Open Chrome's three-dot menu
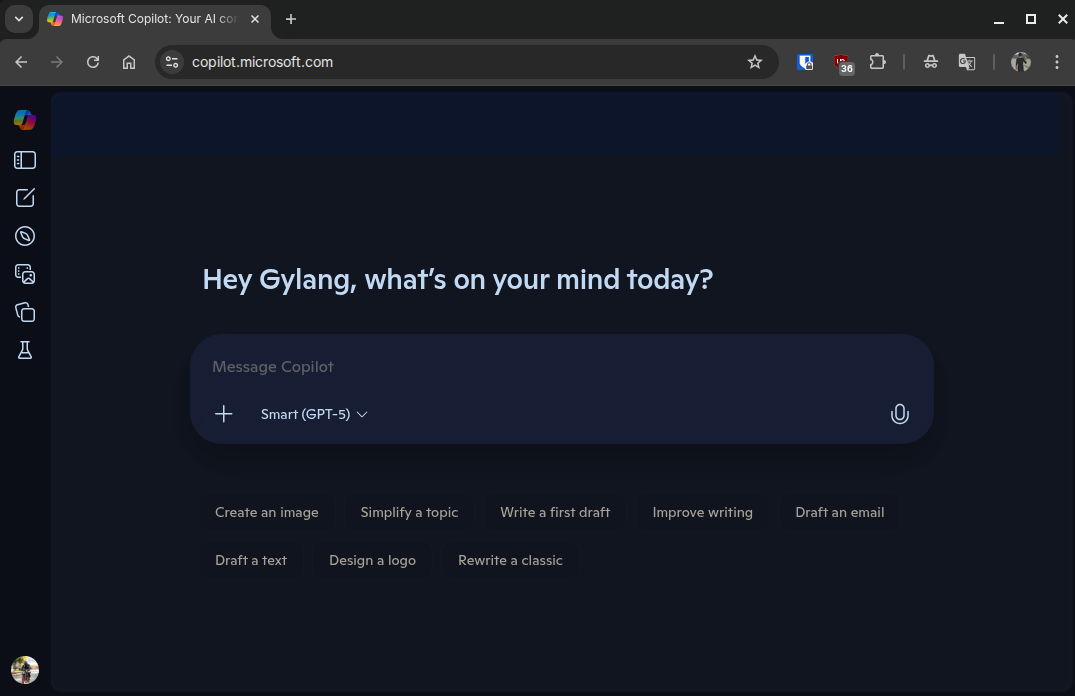Viewport: 1075px width, 696px height. [x=1057, y=62]
